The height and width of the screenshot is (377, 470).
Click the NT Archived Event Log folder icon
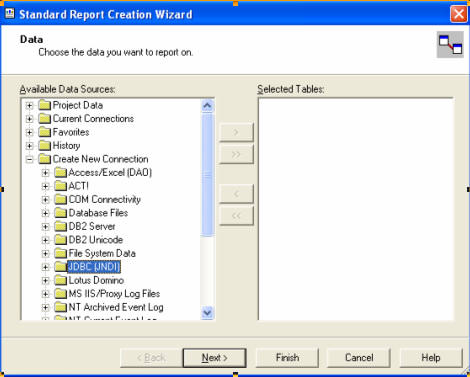coord(60,307)
